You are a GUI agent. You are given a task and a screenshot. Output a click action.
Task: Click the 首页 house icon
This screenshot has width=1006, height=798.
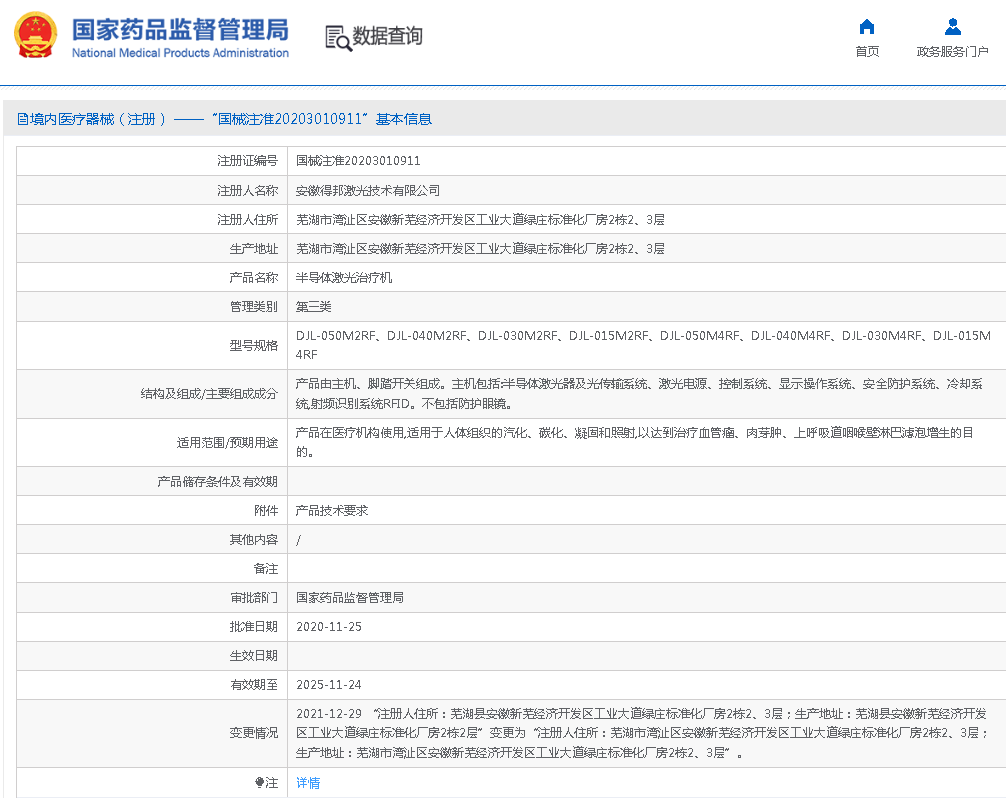click(867, 27)
